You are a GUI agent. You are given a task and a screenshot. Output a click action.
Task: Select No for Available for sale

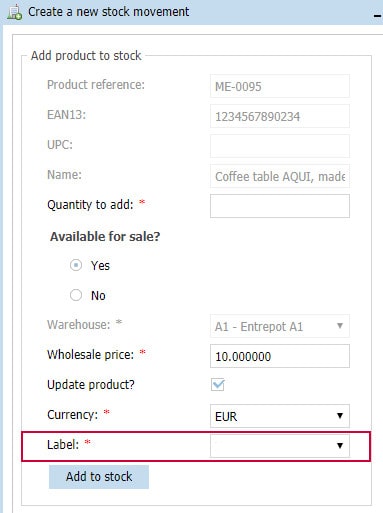(x=76, y=295)
